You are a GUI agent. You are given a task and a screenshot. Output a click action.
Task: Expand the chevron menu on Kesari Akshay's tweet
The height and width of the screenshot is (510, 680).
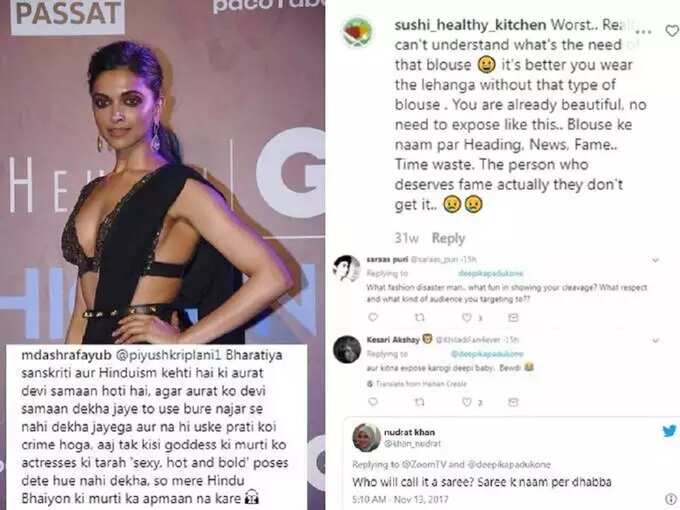point(655,340)
